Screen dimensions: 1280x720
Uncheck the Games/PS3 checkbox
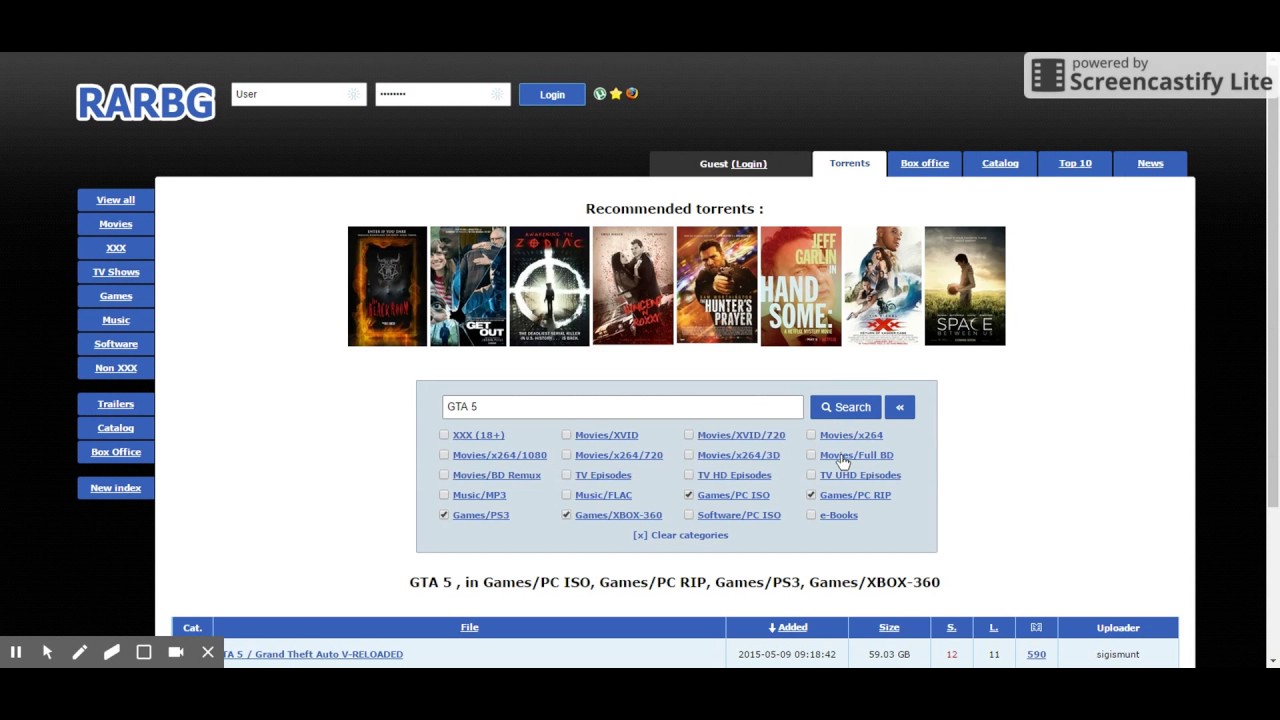(444, 515)
